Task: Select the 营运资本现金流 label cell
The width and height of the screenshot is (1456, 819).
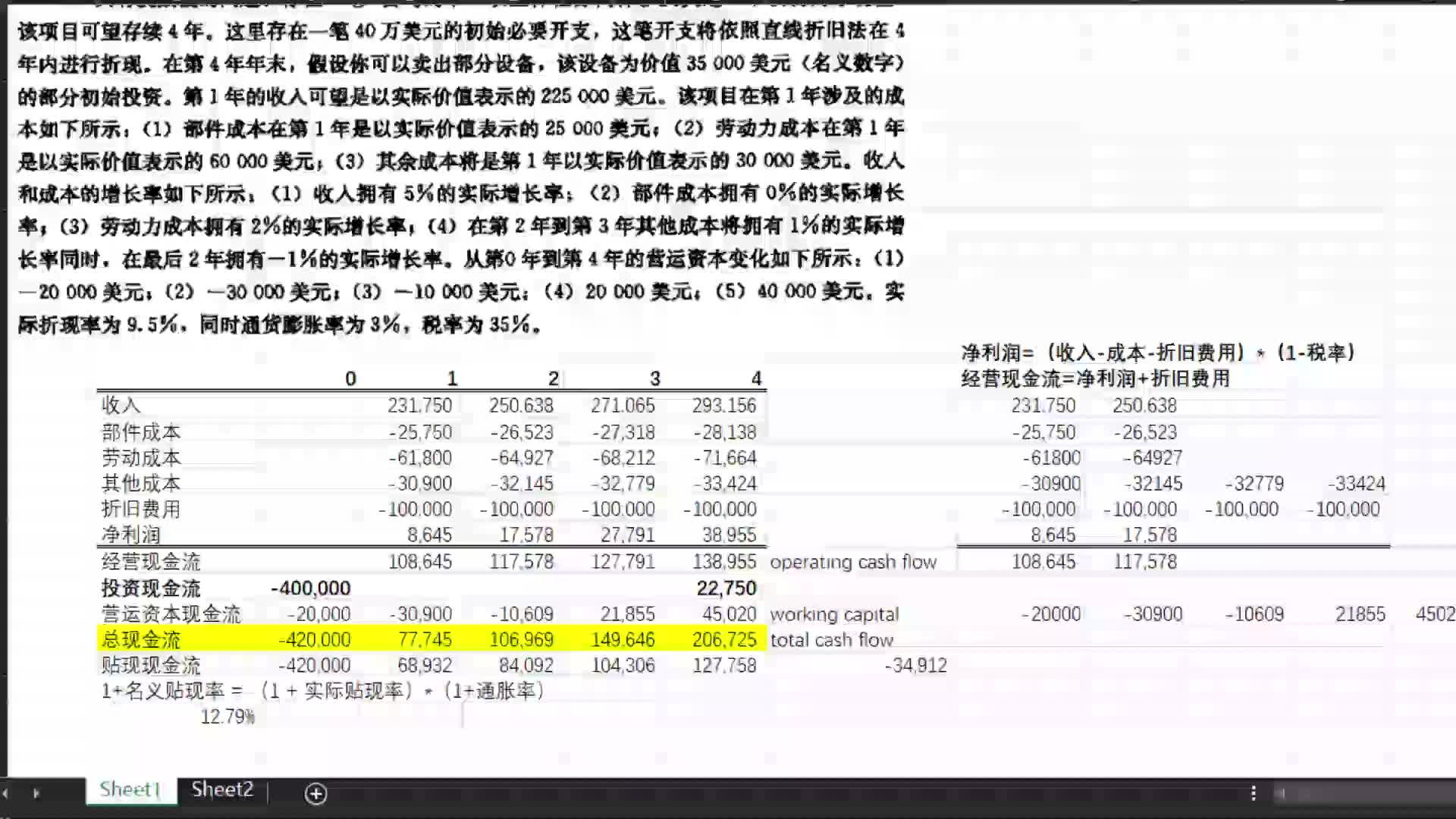Action: click(x=171, y=614)
